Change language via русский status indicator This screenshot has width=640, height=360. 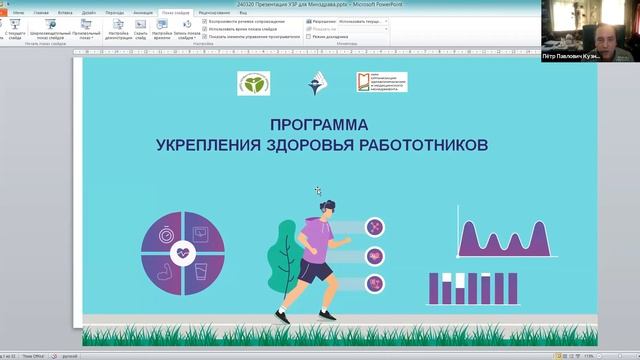coord(70,356)
